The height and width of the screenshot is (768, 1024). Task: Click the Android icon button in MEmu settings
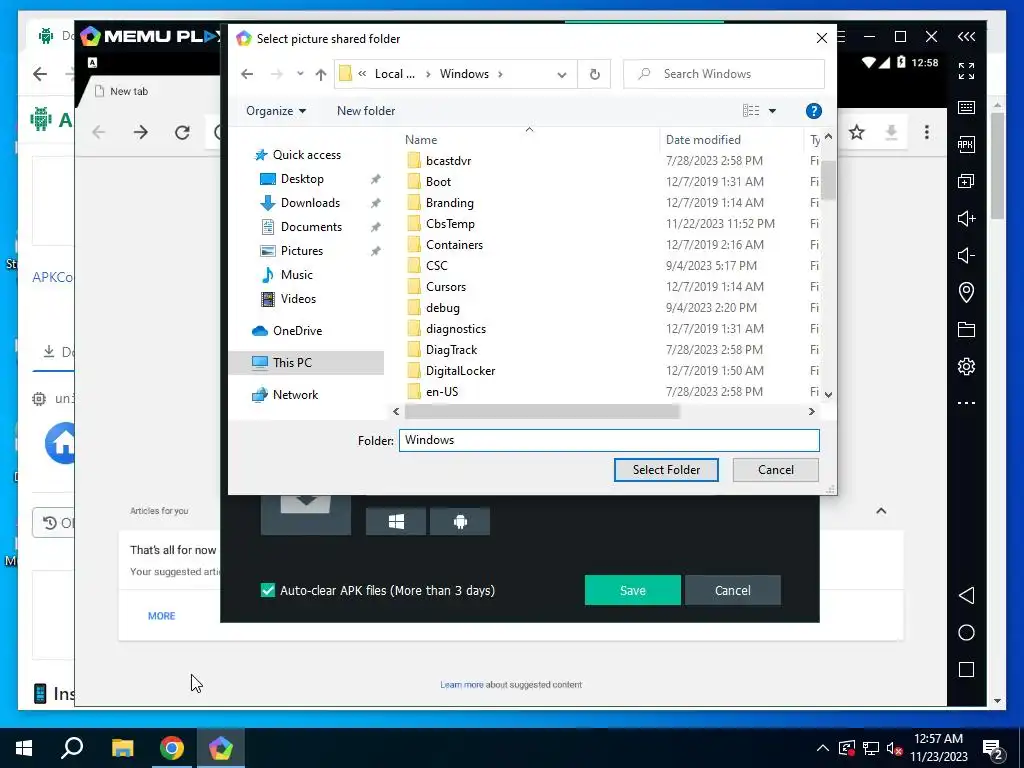click(460, 521)
